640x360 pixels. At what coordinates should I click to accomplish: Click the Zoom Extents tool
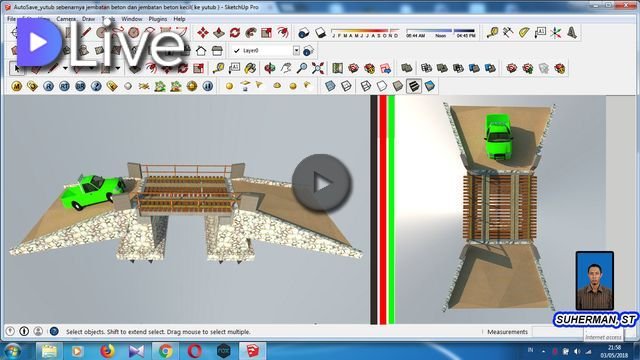tap(318, 68)
